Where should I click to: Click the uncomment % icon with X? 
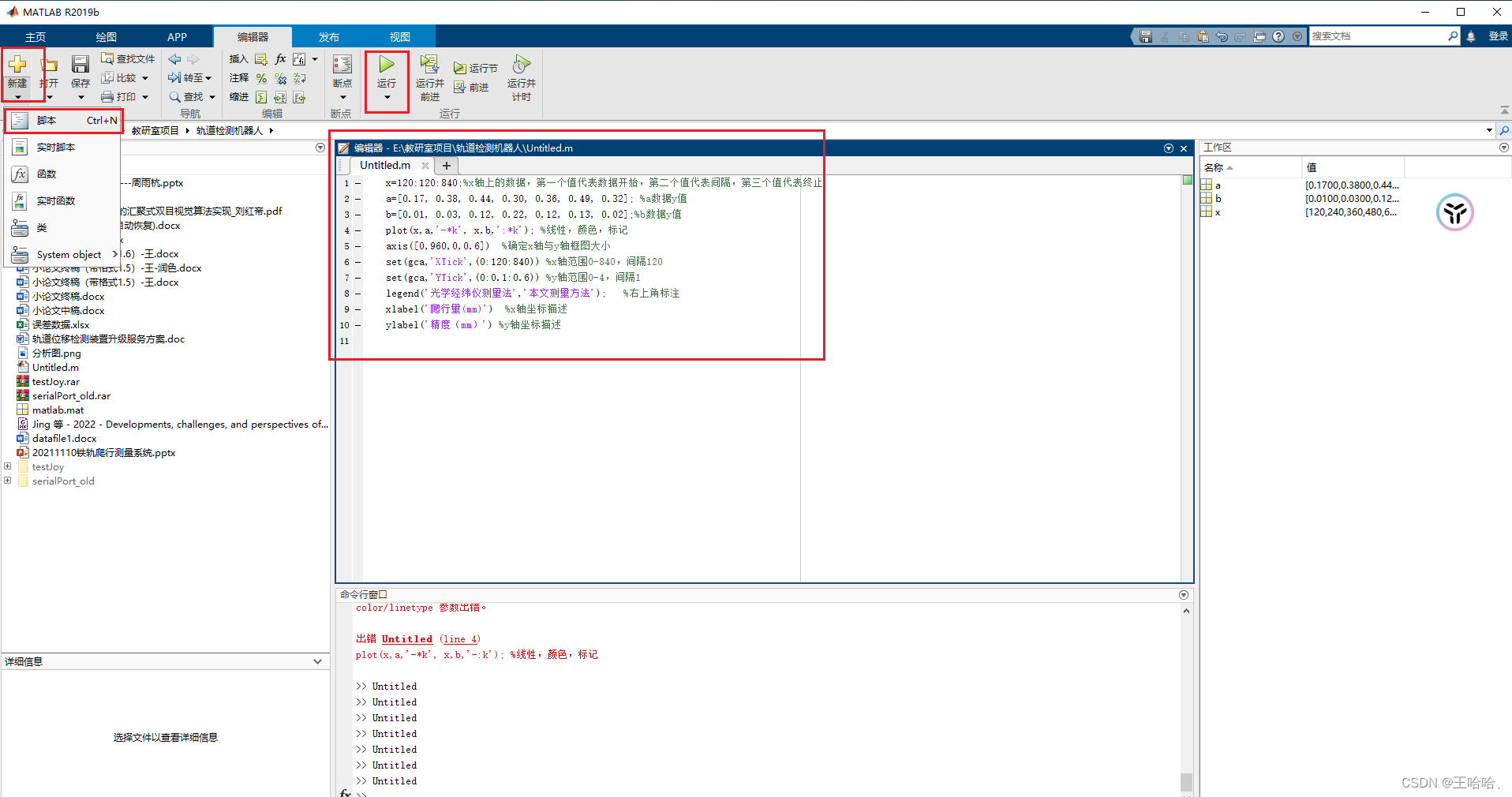280,78
